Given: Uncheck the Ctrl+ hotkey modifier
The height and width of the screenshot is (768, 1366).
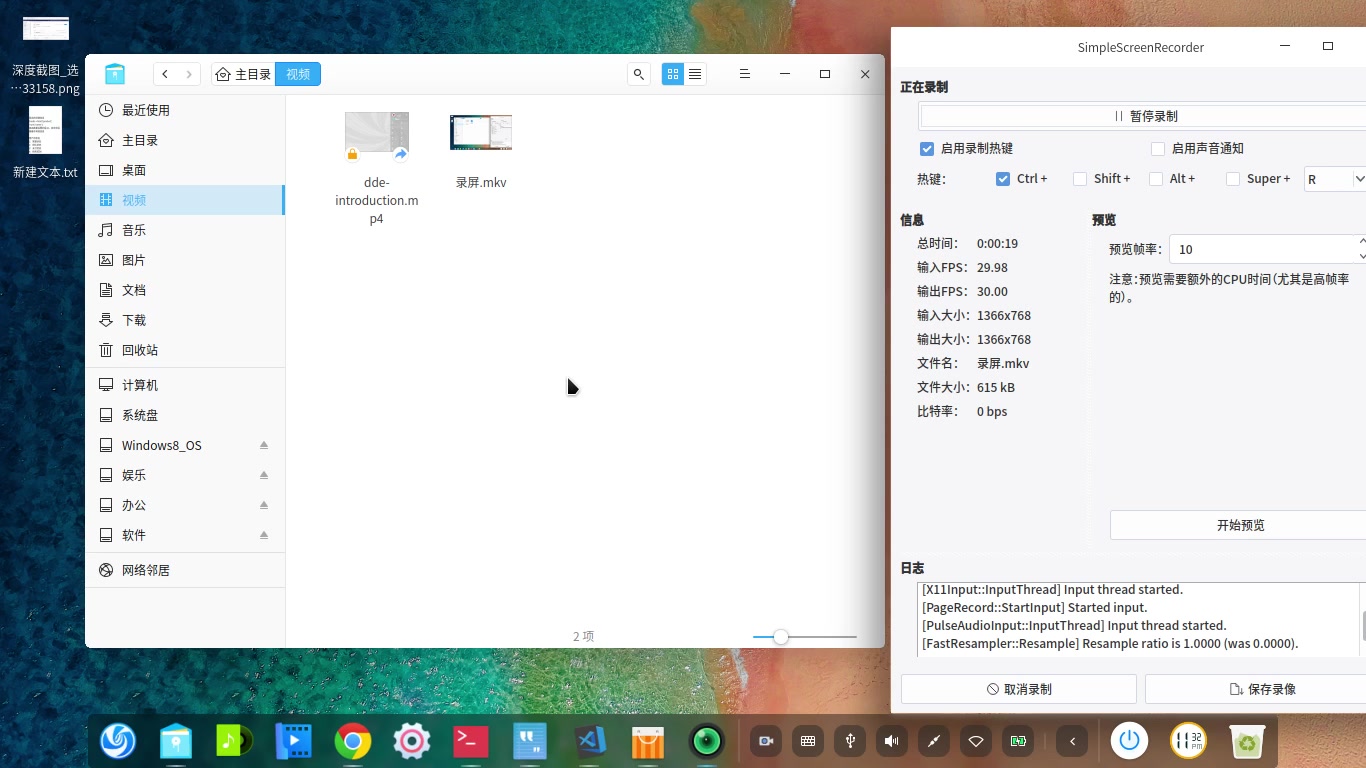Looking at the screenshot, I should tap(1002, 178).
